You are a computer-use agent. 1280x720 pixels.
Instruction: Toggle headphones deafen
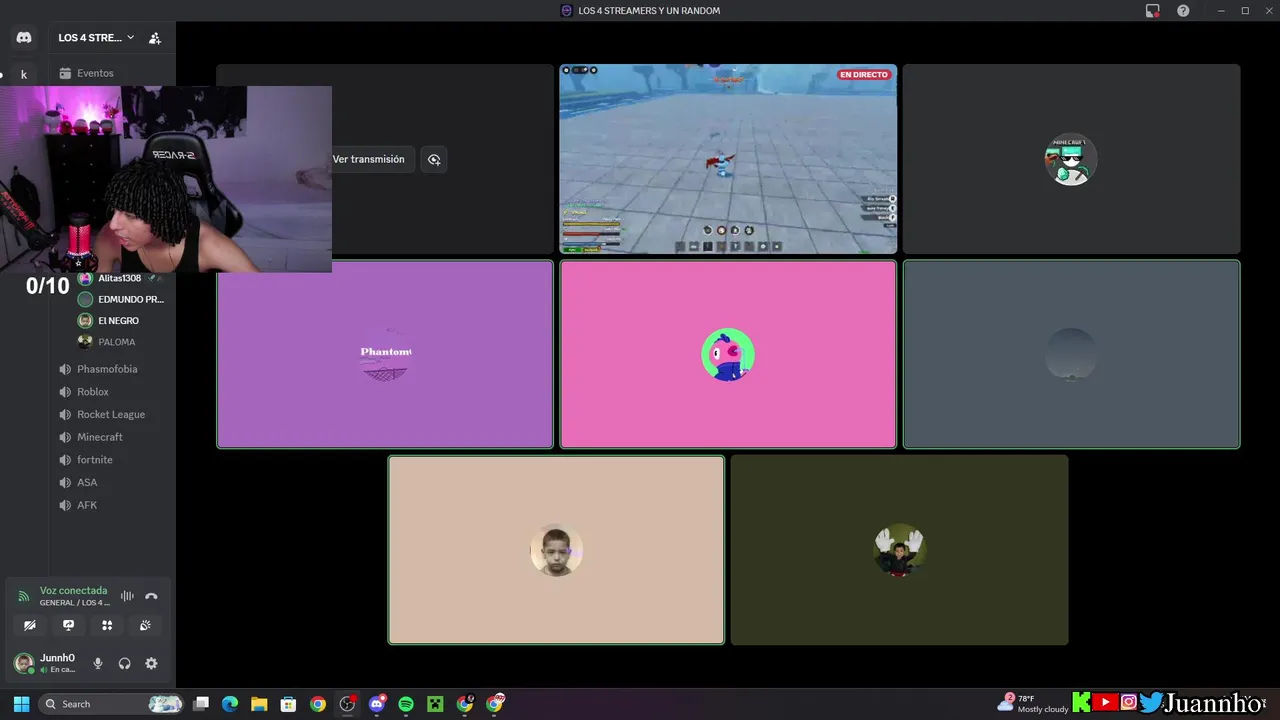pyautogui.click(x=124, y=663)
